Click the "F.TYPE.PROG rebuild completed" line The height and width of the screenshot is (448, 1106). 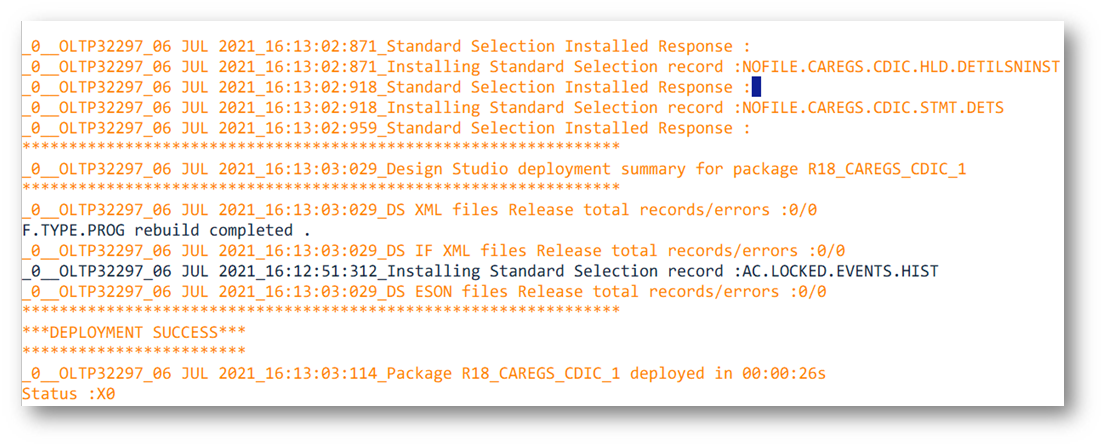(x=167, y=231)
